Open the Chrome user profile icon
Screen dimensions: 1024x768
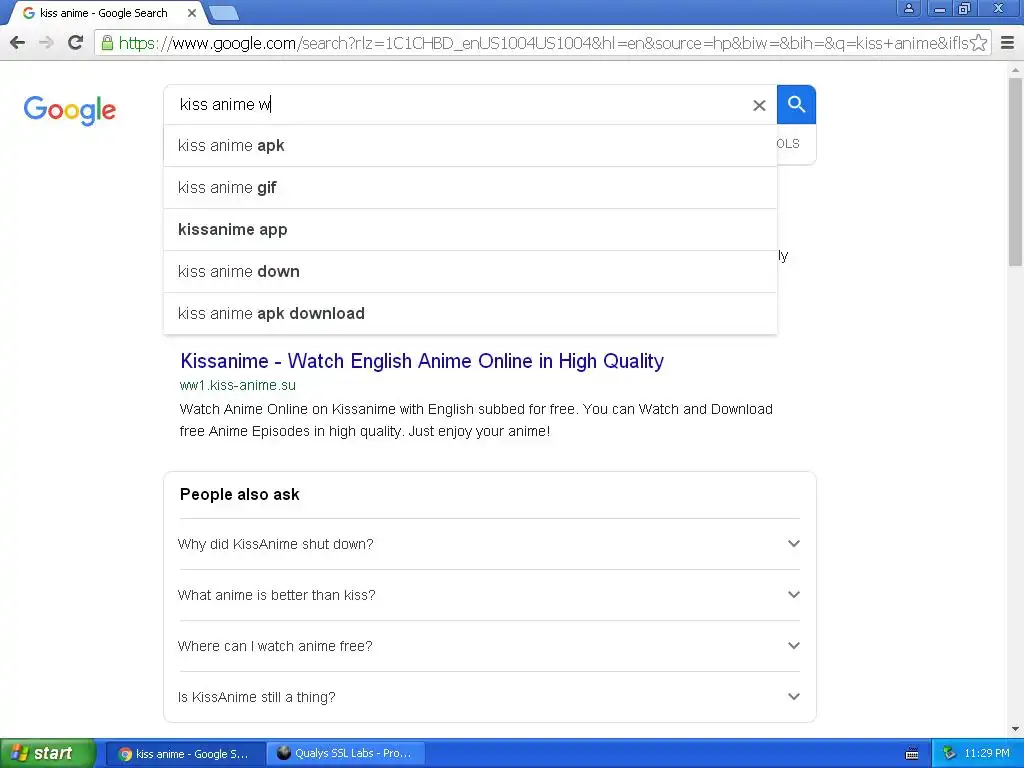tap(908, 8)
